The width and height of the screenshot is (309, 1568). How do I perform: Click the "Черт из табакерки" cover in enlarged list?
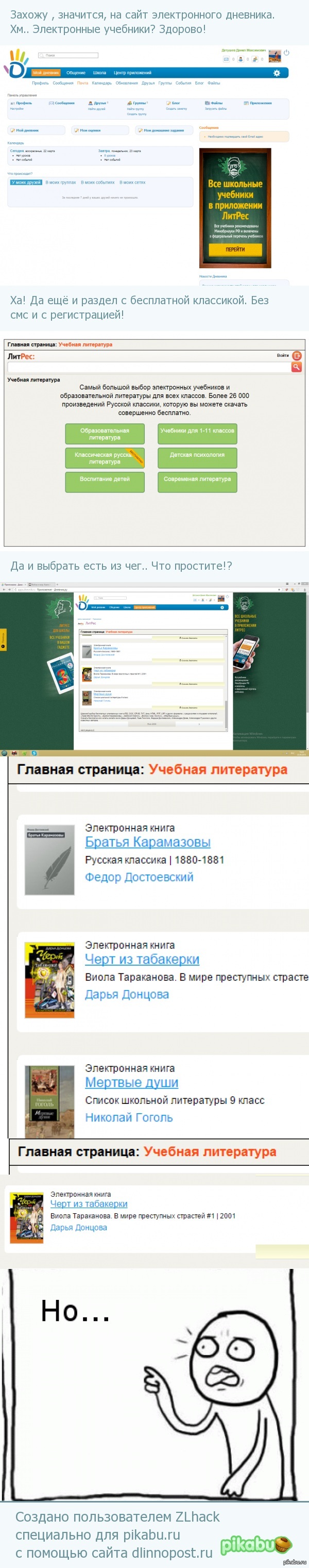[x=49, y=980]
